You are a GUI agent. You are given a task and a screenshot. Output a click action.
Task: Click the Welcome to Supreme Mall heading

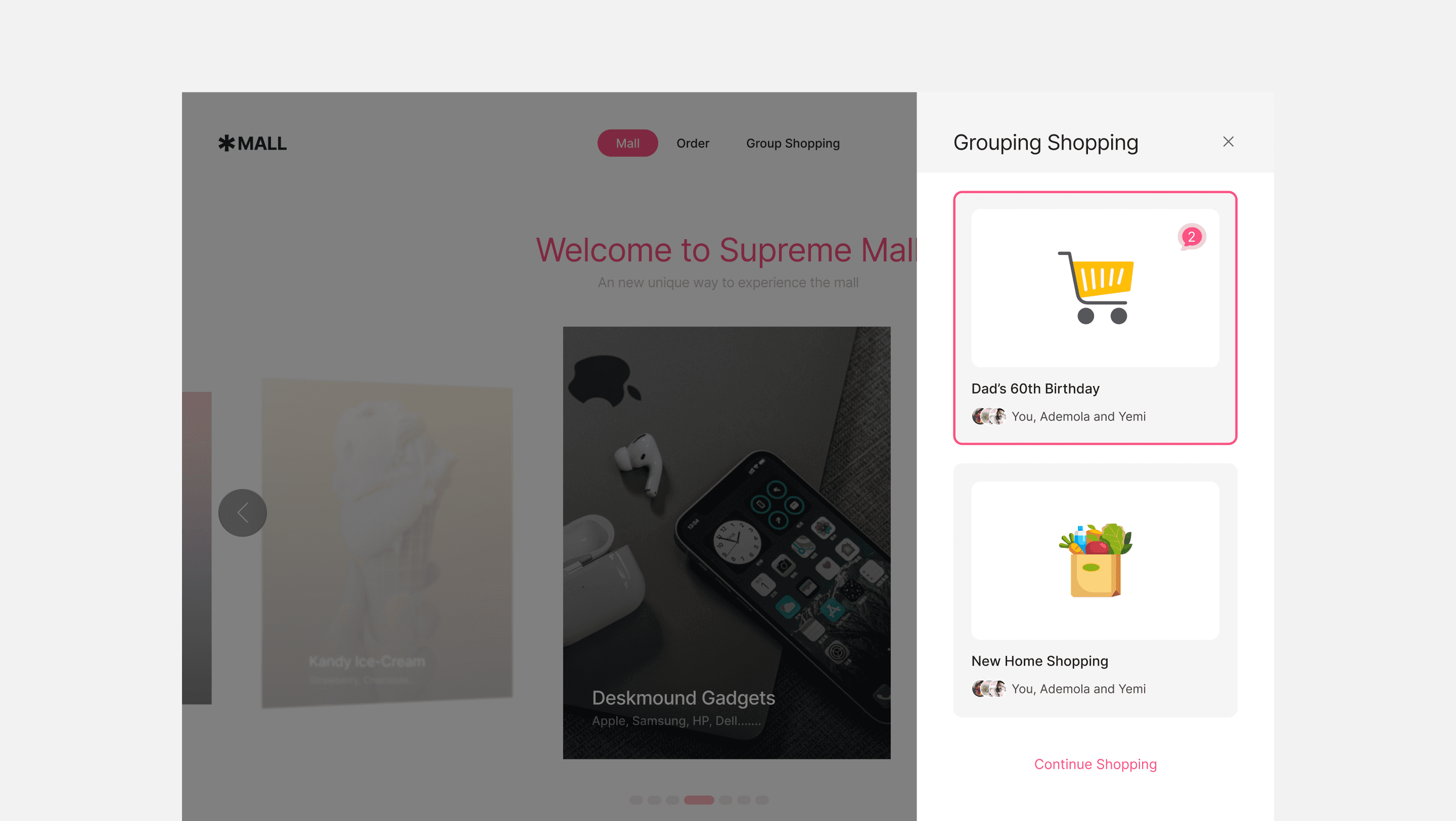[x=726, y=249]
